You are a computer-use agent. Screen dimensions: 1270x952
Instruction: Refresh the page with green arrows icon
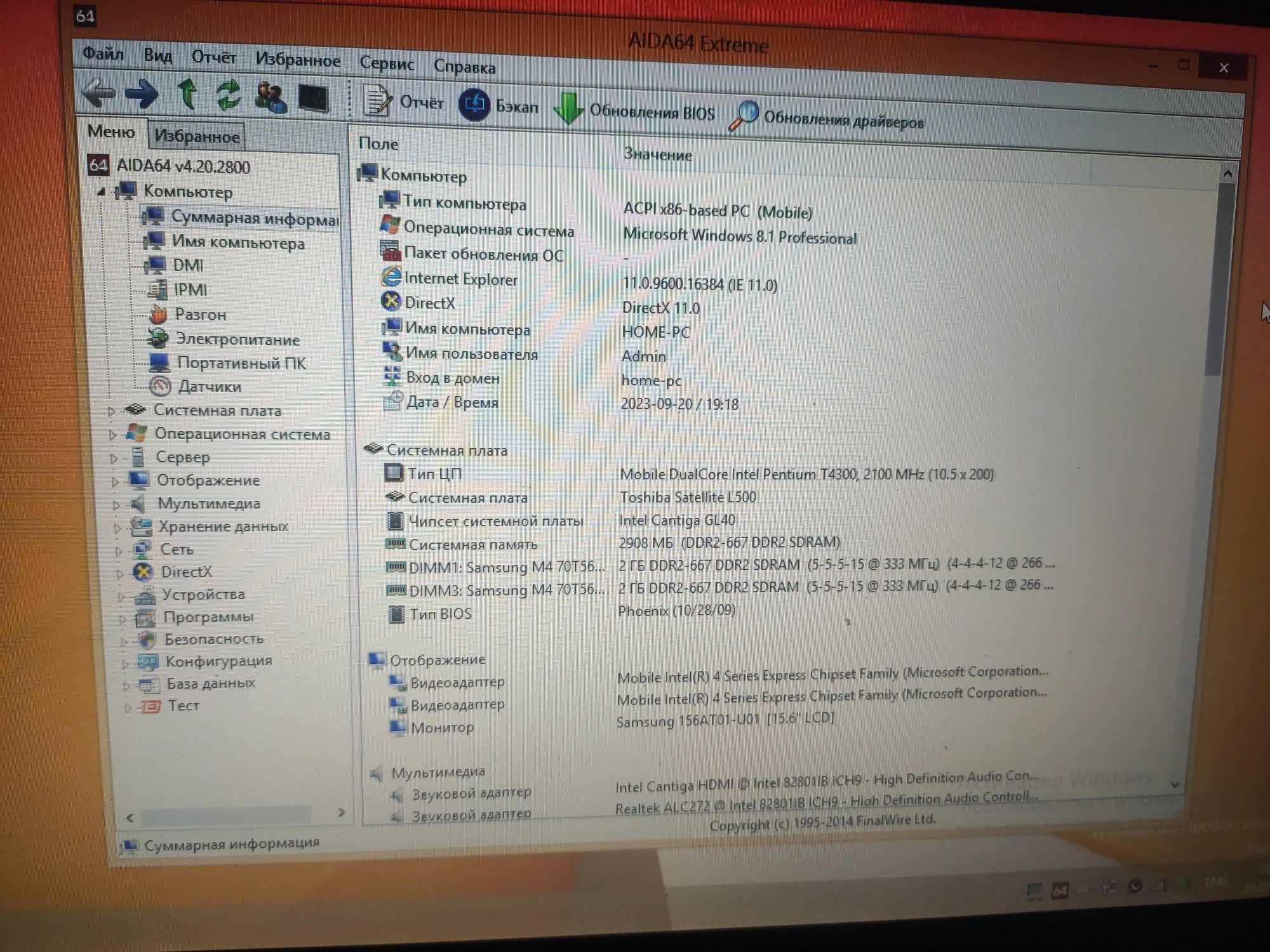(x=228, y=96)
